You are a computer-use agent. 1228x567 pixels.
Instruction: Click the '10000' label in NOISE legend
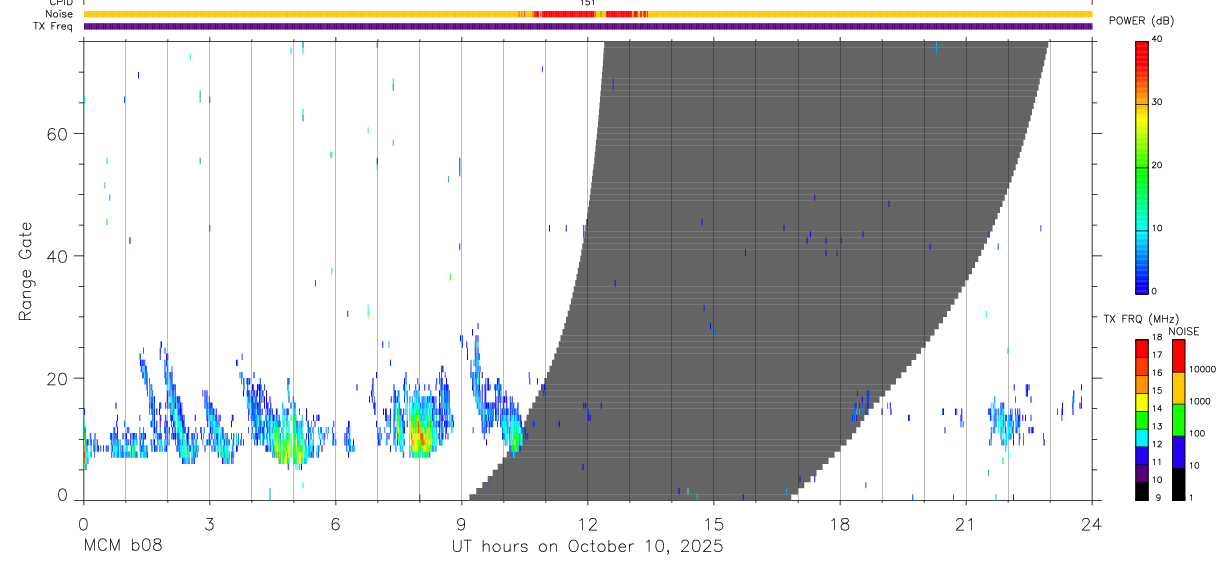coord(1202,370)
